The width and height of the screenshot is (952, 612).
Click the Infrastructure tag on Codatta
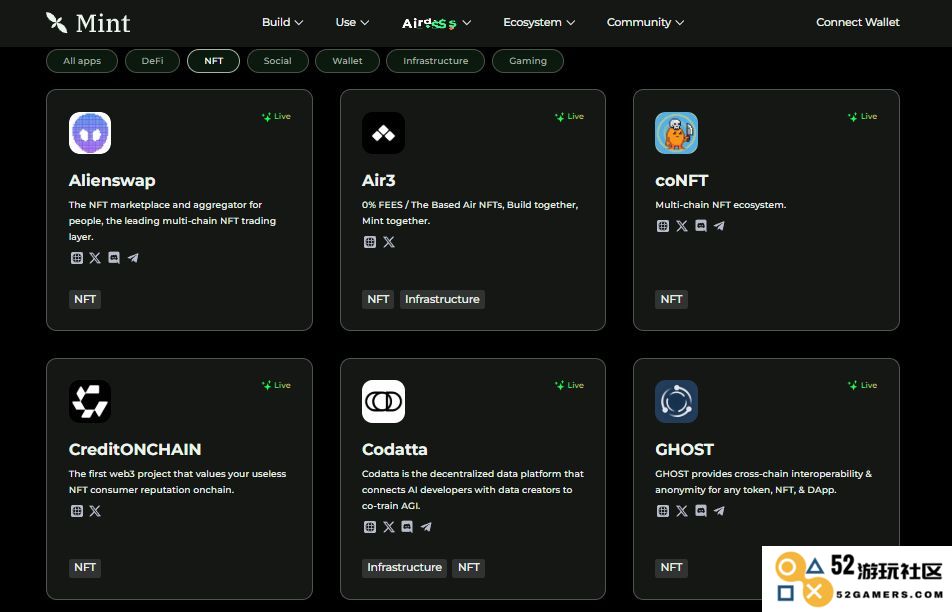point(404,568)
